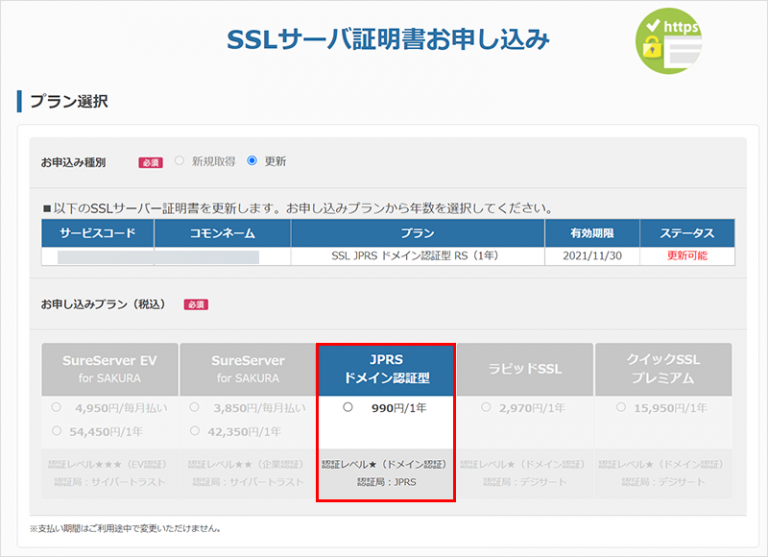Select ラピッドSSL 2,970円/1年 option
This screenshot has height=557, width=768.
tap(486, 408)
